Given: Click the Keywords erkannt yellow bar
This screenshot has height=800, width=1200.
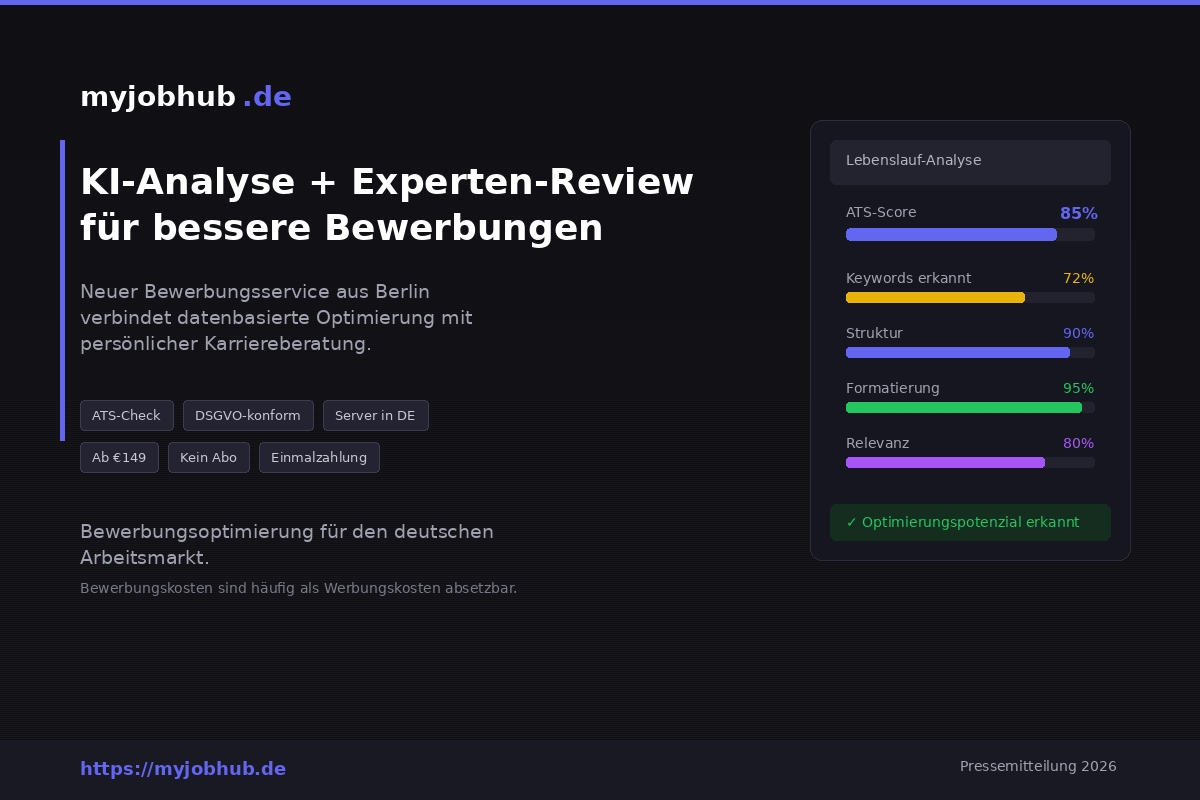Looking at the screenshot, I should (935, 298).
